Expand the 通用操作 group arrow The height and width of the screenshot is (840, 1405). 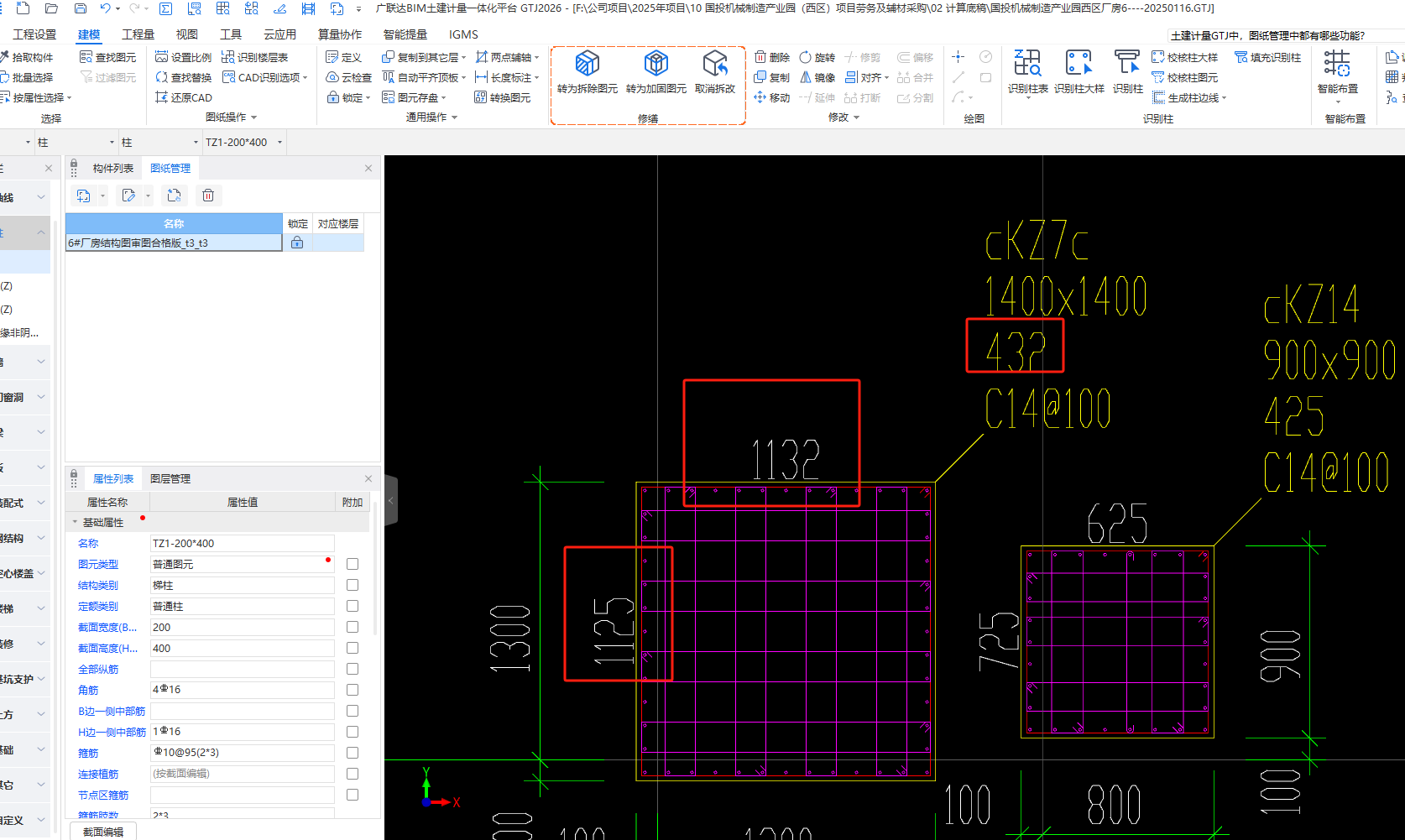[x=454, y=117]
